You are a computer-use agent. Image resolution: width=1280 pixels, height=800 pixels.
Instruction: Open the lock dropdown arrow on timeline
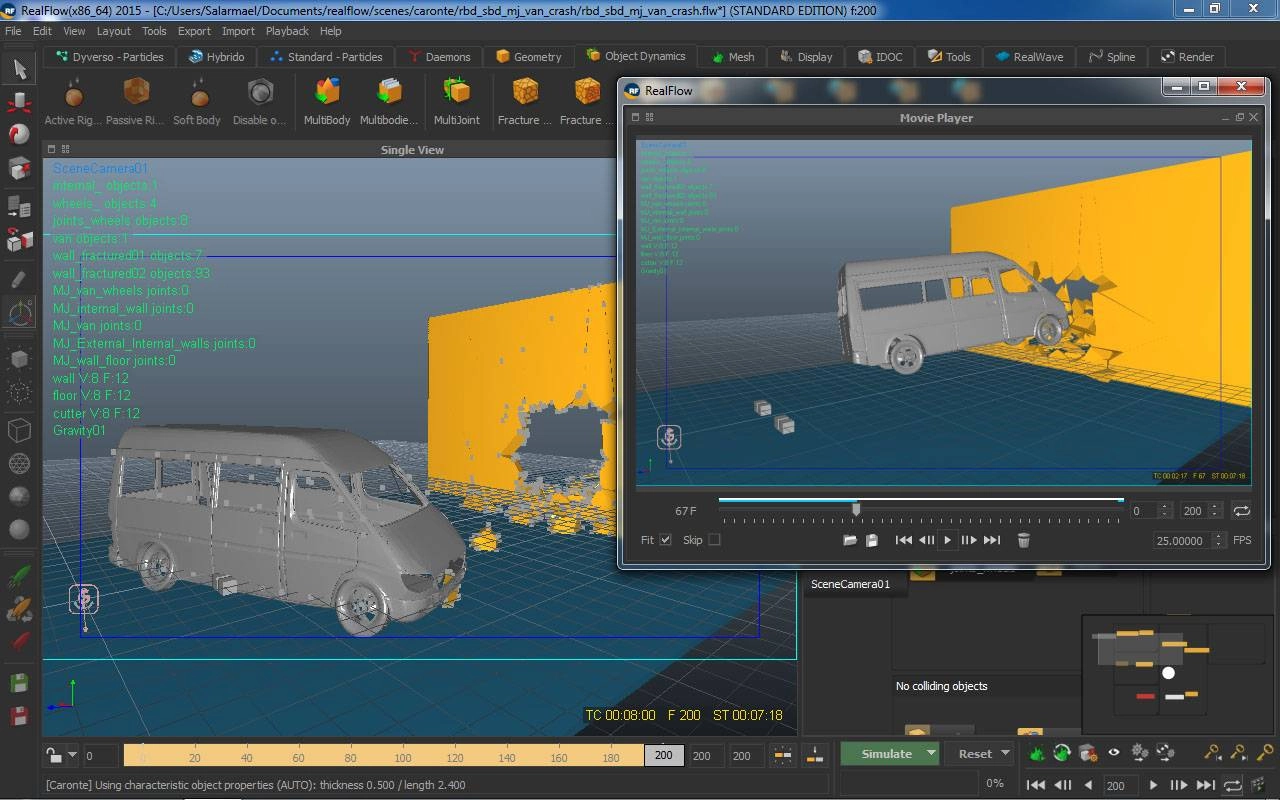tap(72, 756)
